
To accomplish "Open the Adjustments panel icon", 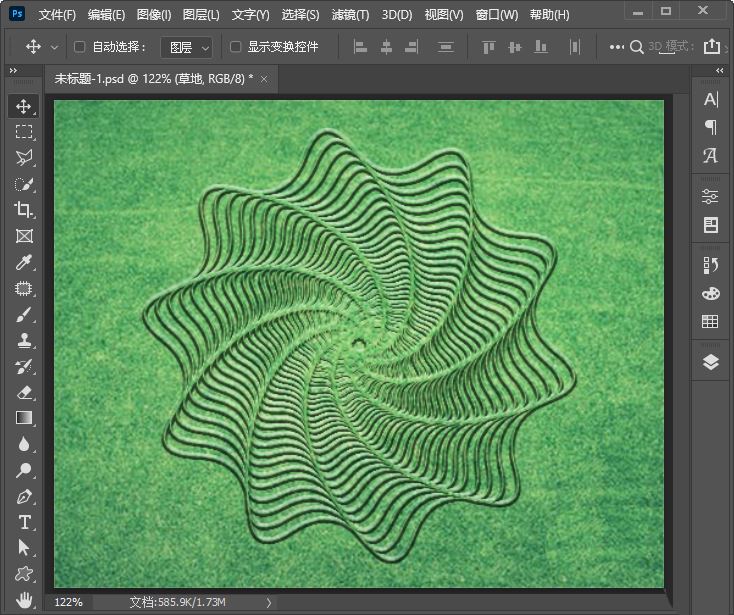I will (x=710, y=196).
